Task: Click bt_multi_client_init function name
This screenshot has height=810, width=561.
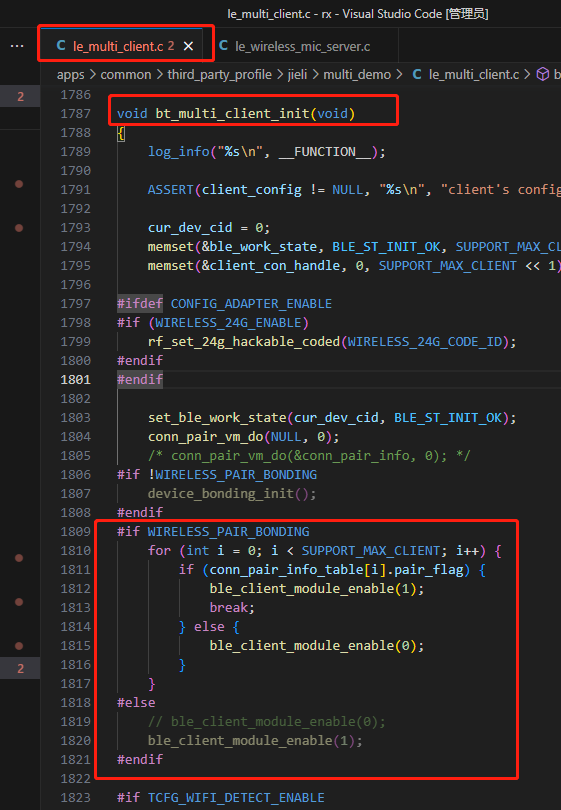Action: (232, 114)
